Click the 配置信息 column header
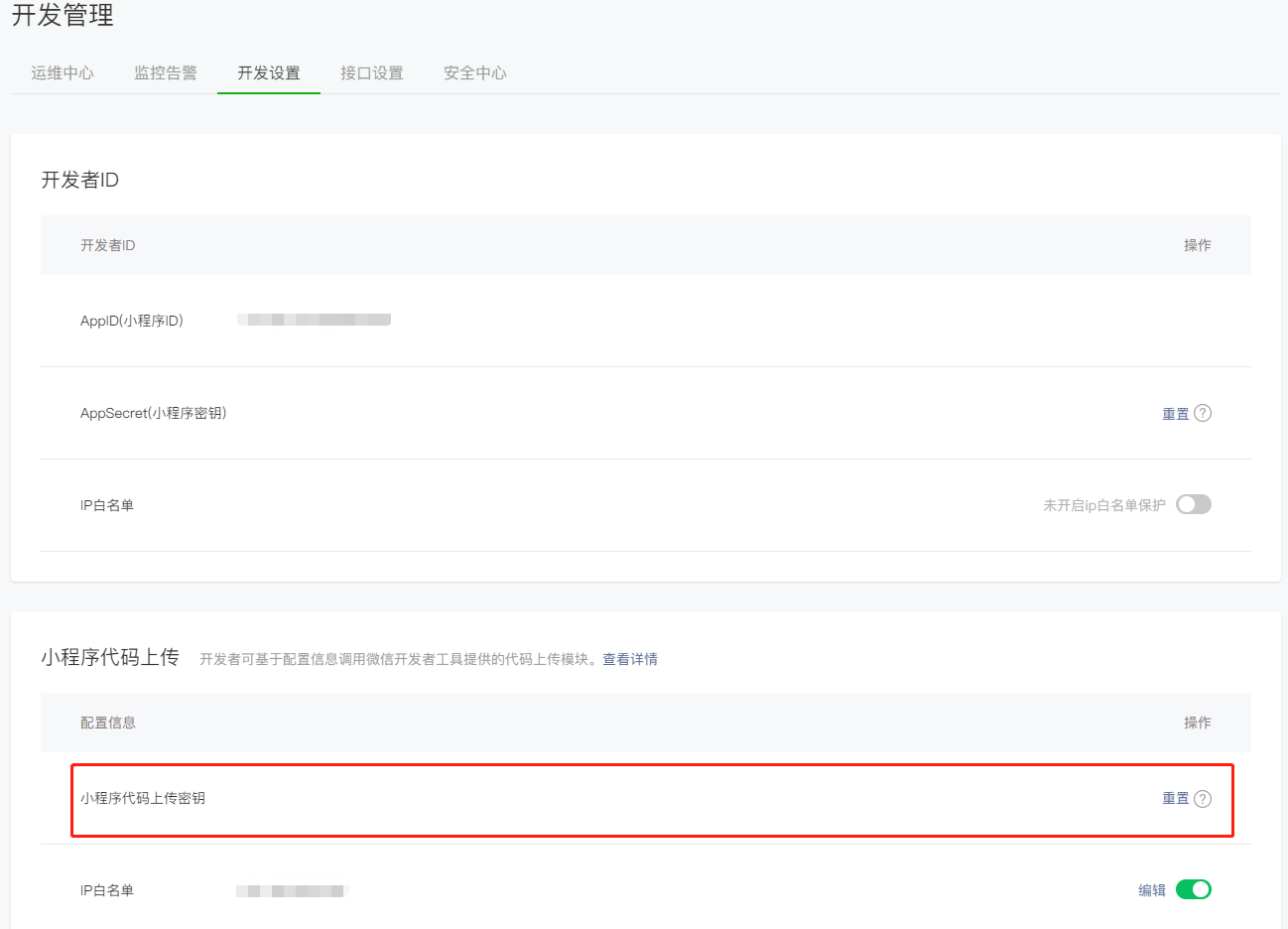Viewport: 1288px width, 929px height. pos(108,723)
